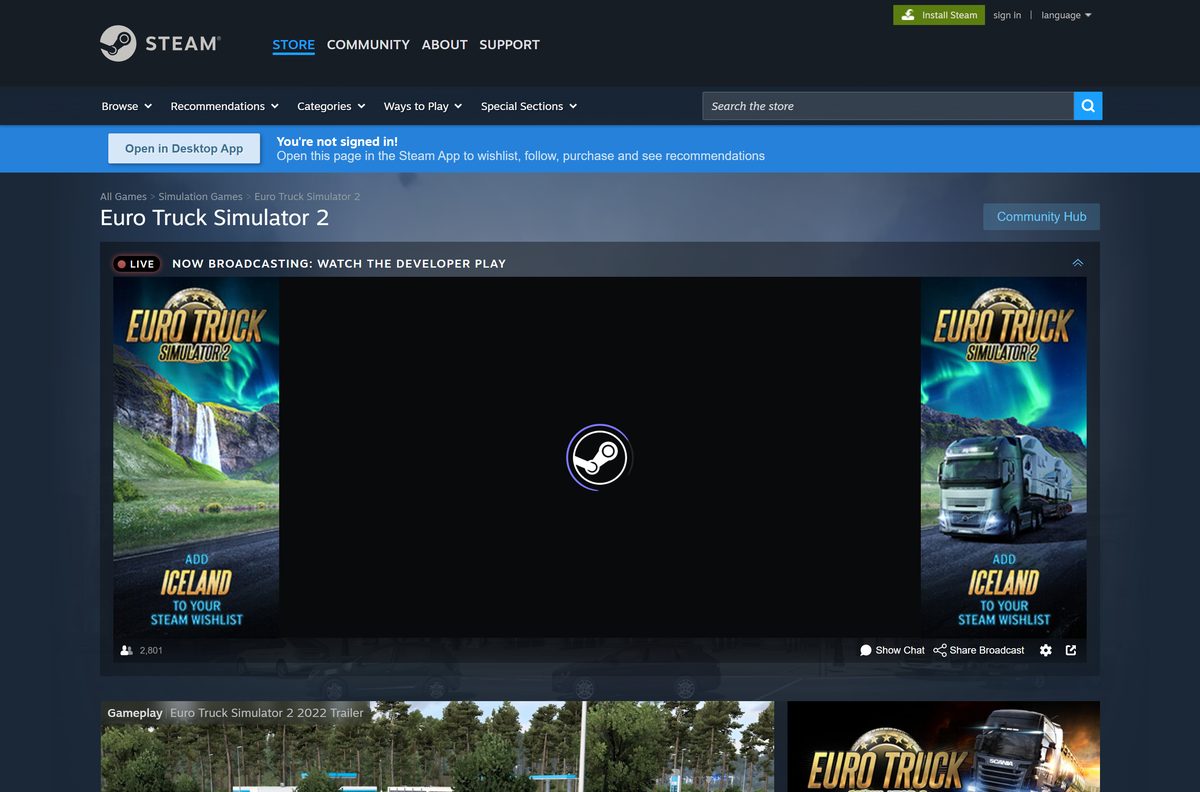
Task: Go to the COMMUNITY tab
Action: tap(368, 45)
